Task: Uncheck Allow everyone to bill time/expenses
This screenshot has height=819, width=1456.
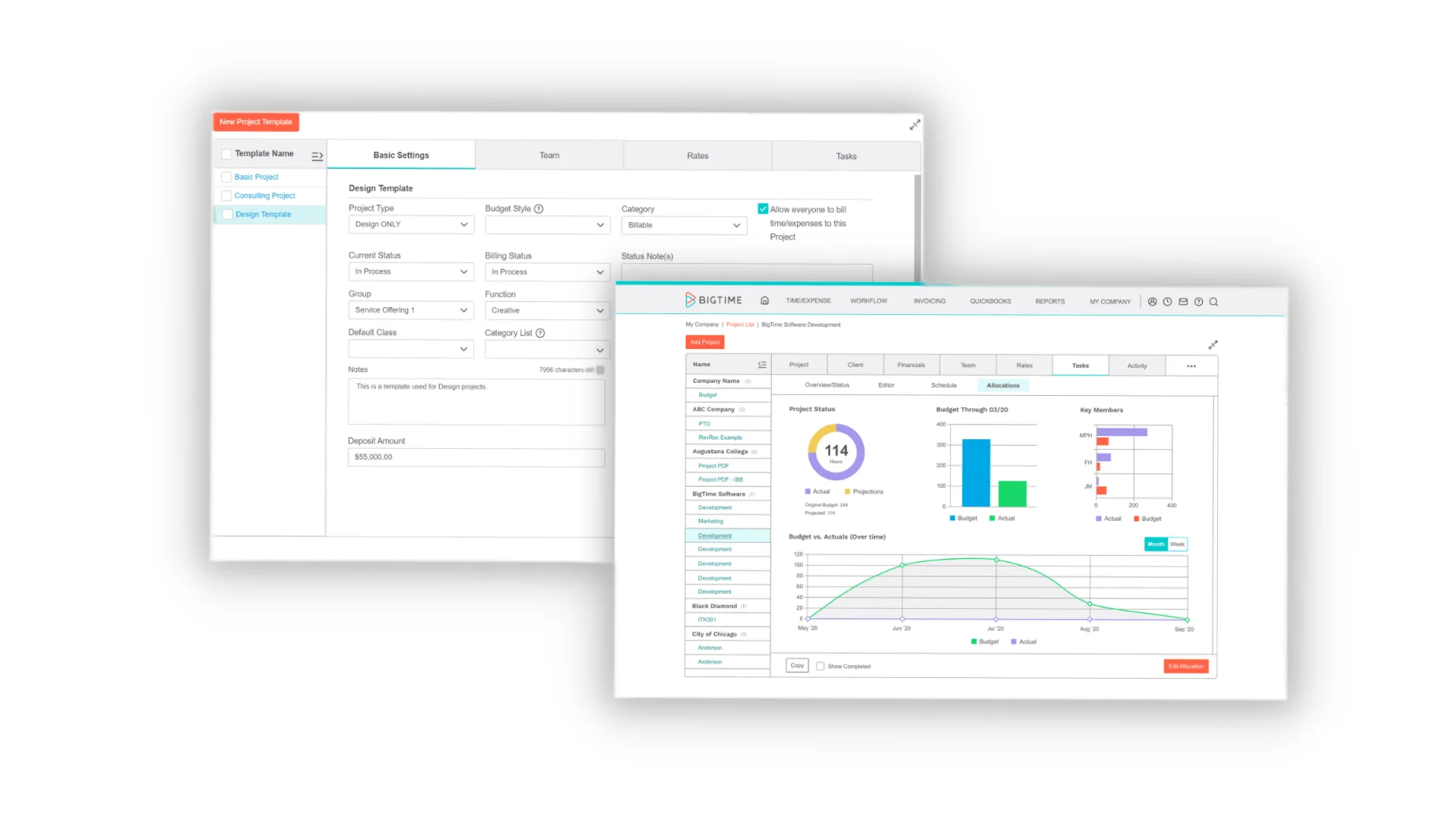Action: (x=763, y=209)
